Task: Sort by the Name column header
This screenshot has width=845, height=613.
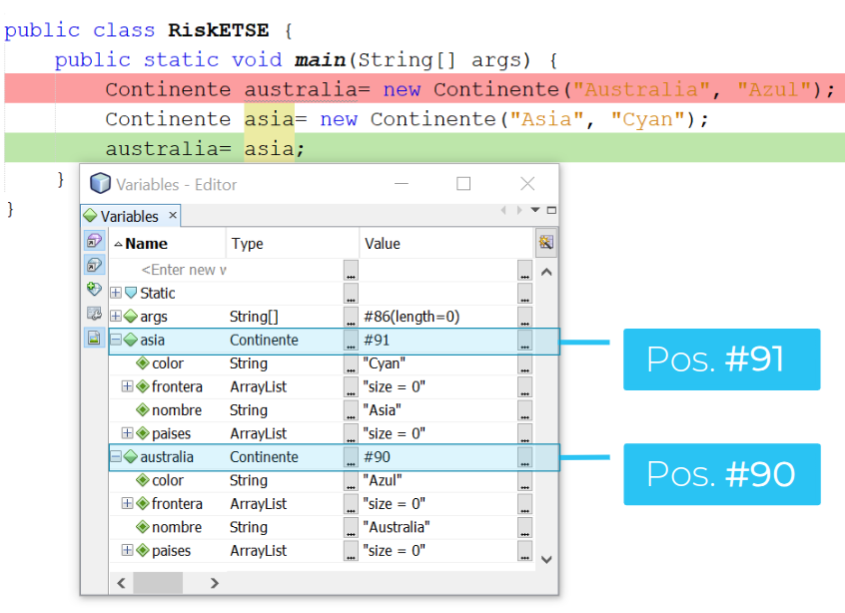Action: coord(146,244)
